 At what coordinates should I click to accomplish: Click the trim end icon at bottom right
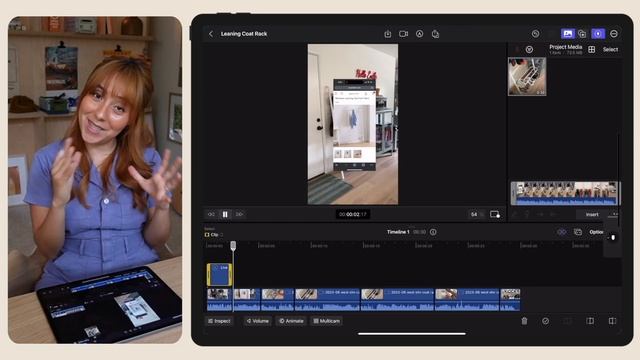point(612,321)
